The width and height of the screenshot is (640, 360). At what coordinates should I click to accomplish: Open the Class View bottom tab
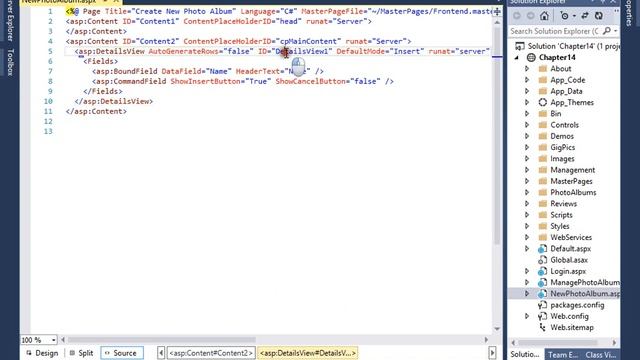601,354
